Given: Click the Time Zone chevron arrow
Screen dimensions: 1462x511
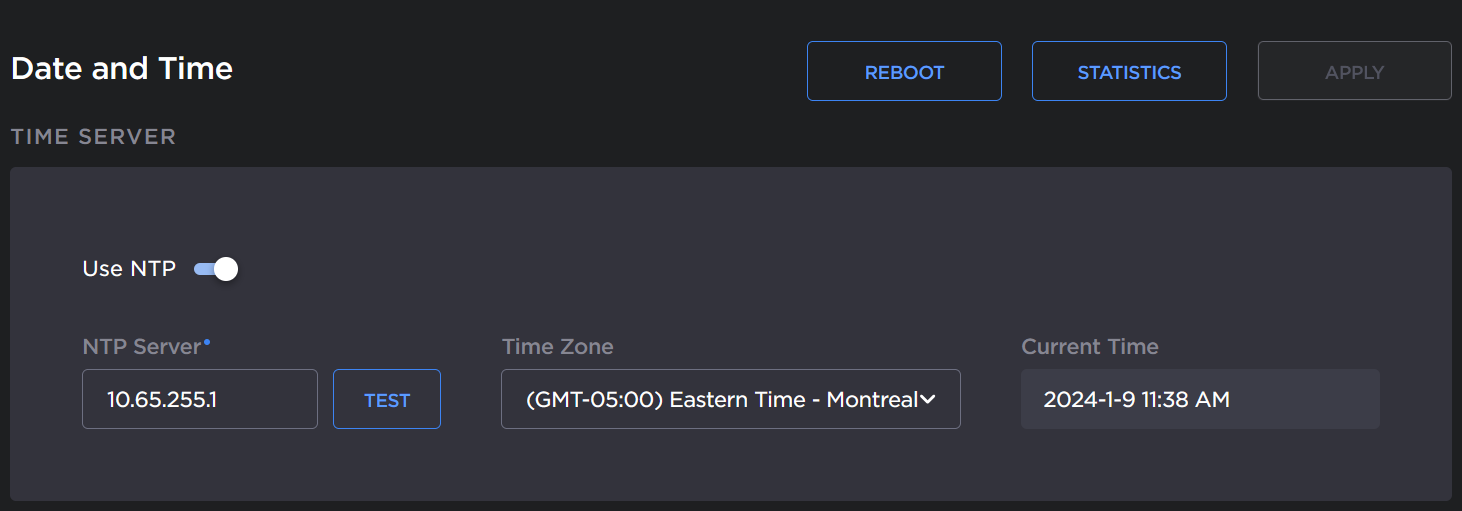Looking at the screenshot, I should click(x=927, y=400).
